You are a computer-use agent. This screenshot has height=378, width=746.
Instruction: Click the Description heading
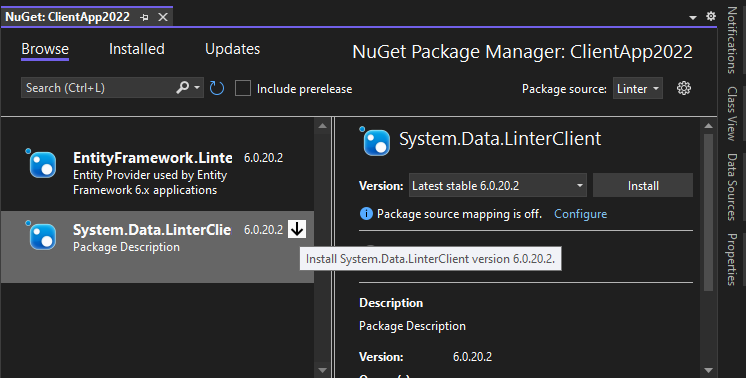click(x=391, y=303)
